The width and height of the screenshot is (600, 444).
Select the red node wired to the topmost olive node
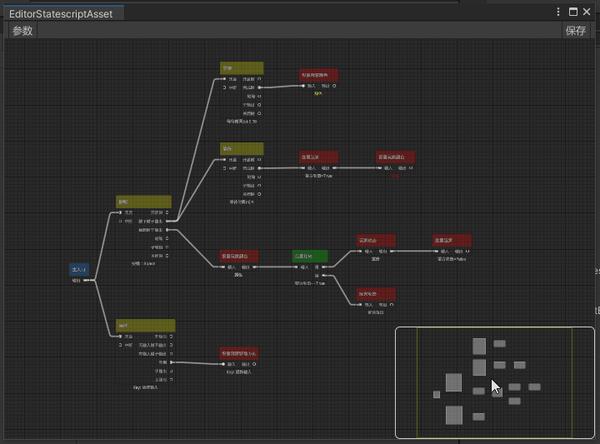click(319, 75)
